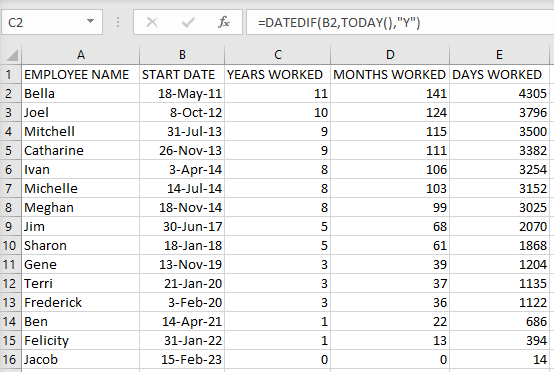Click the start date 18-May-11 cell
The image size is (554, 372).
click(182, 94)
